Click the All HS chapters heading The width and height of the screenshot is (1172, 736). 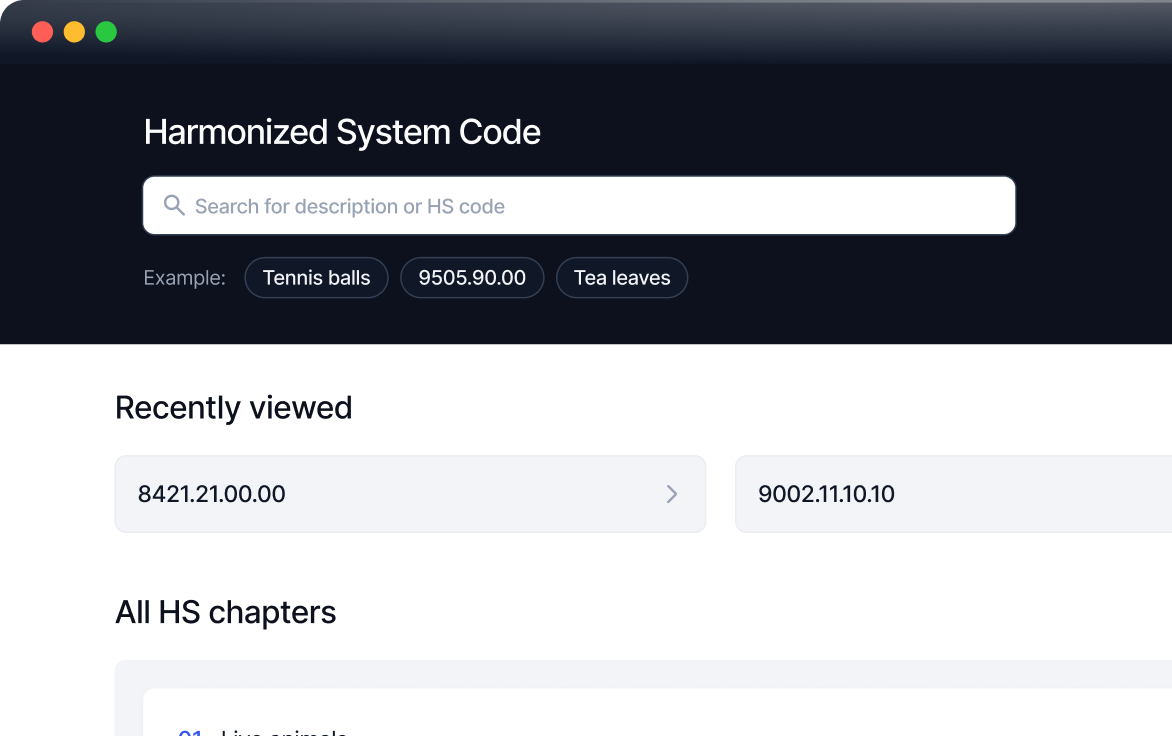pos(226,613)
